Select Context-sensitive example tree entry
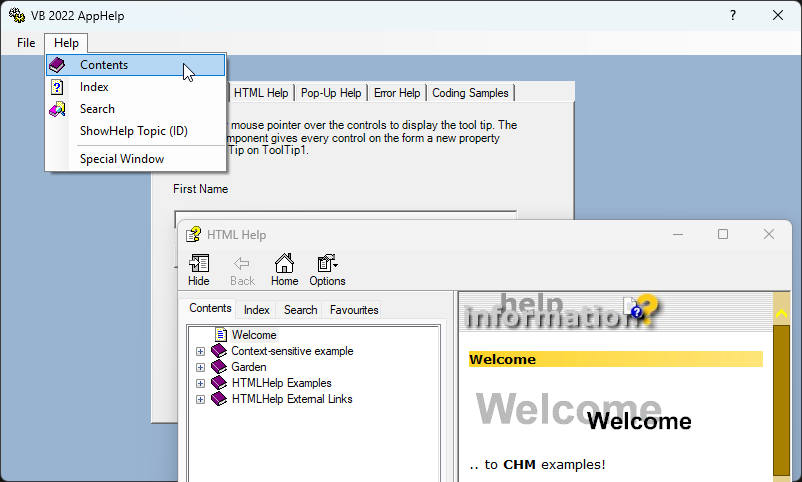 pos(292,351)
